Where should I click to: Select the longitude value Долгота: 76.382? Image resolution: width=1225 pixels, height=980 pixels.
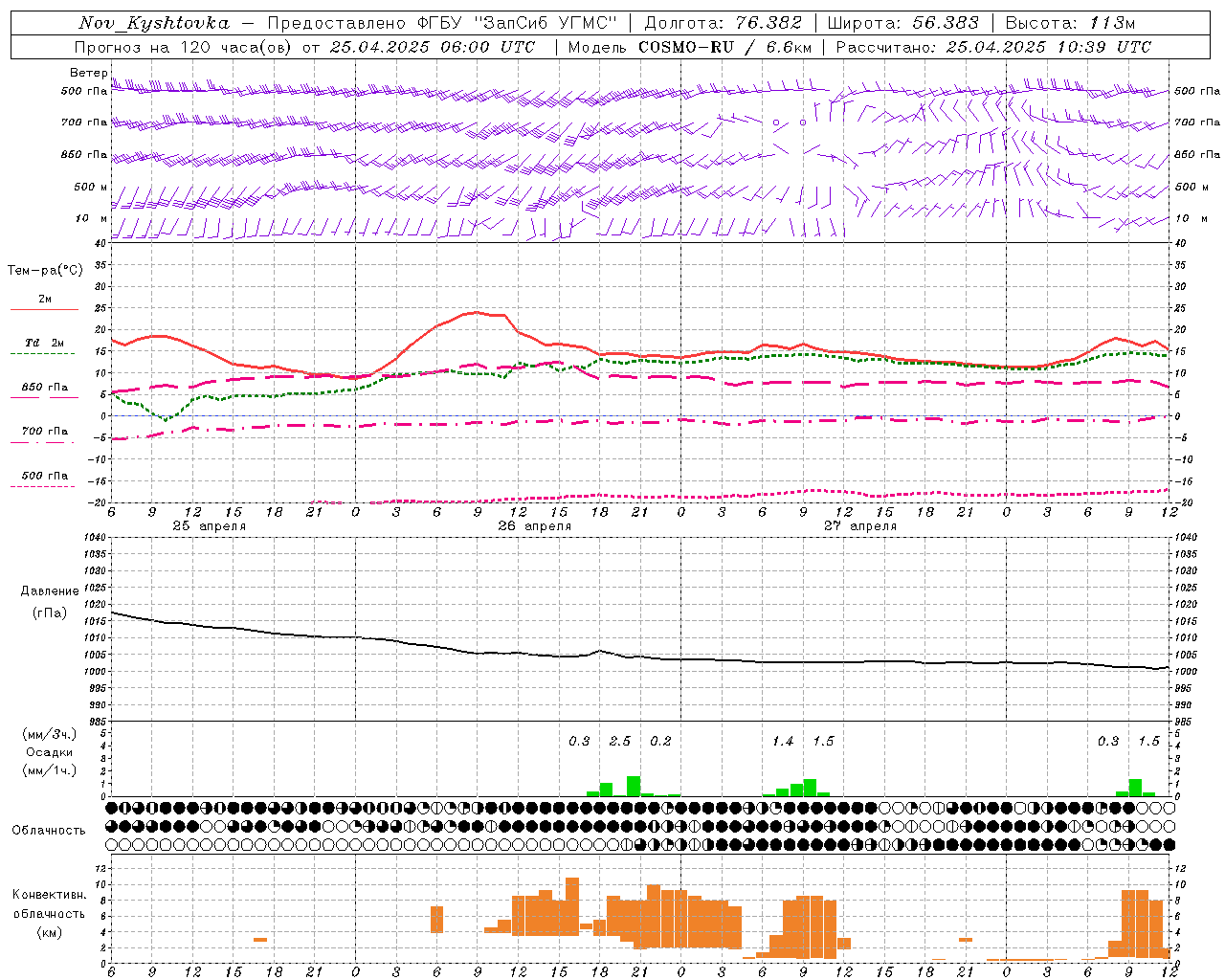pos(722,24)
